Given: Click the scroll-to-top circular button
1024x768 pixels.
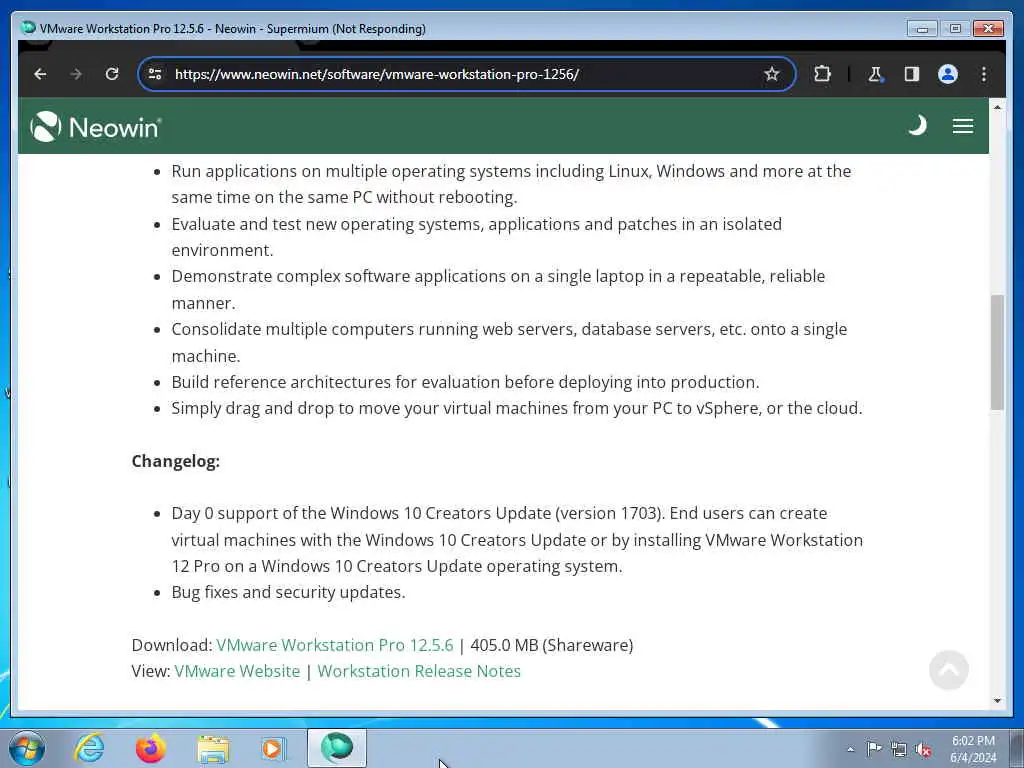Looking at the screenshot, I should pos(948,670).
